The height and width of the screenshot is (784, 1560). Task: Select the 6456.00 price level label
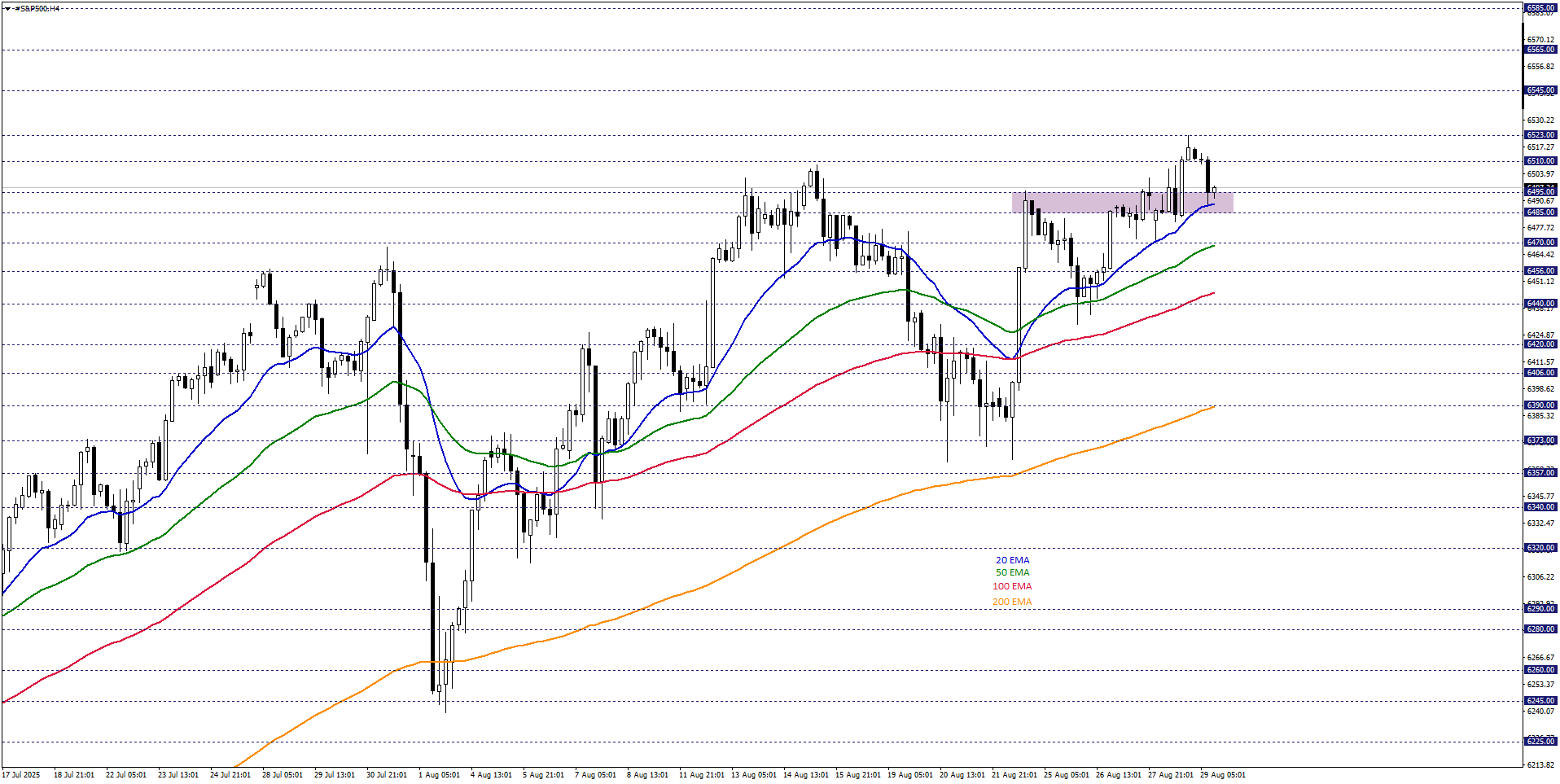pyautogui.click(x=1540, y=271)
